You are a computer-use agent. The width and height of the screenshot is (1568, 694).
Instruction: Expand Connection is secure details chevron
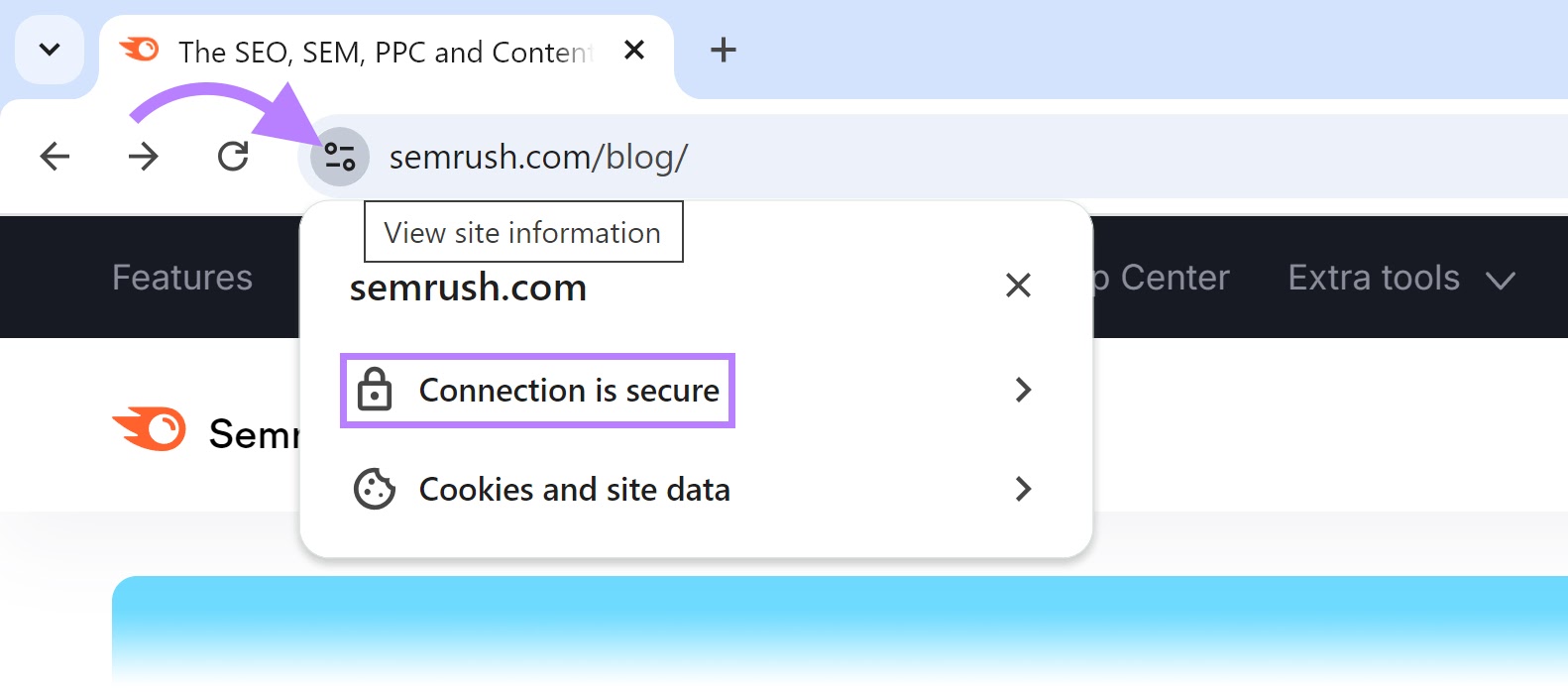click(1023, 390)
